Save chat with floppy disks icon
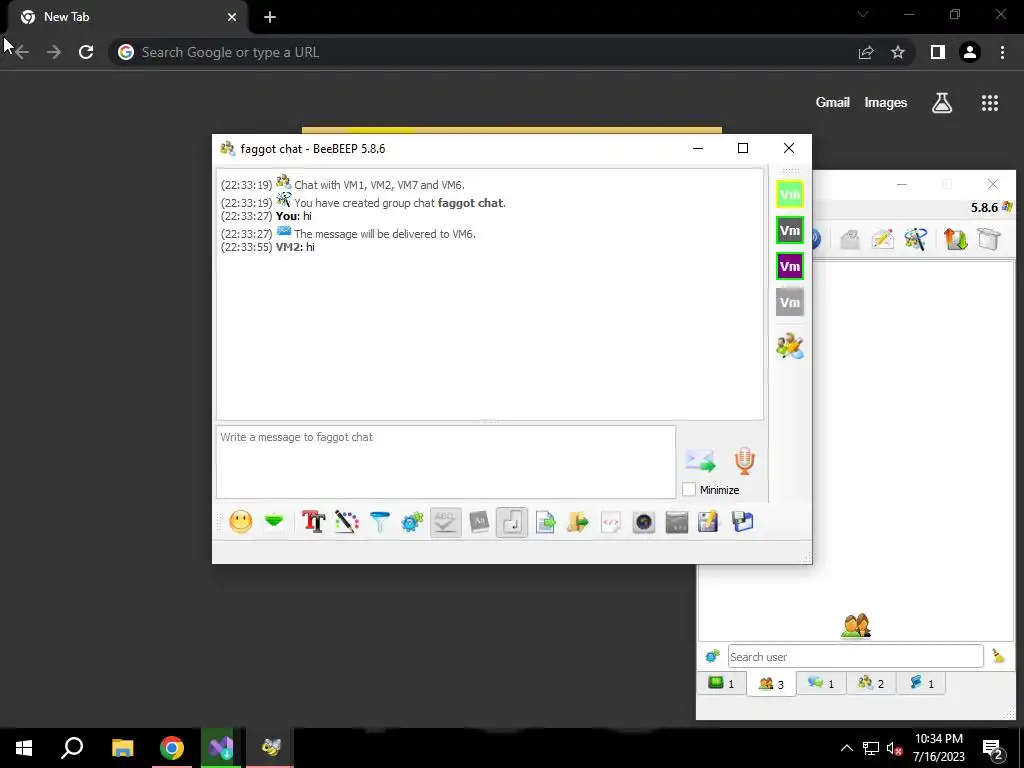This screenshot has height=768, width=1024. pos(743,522)
